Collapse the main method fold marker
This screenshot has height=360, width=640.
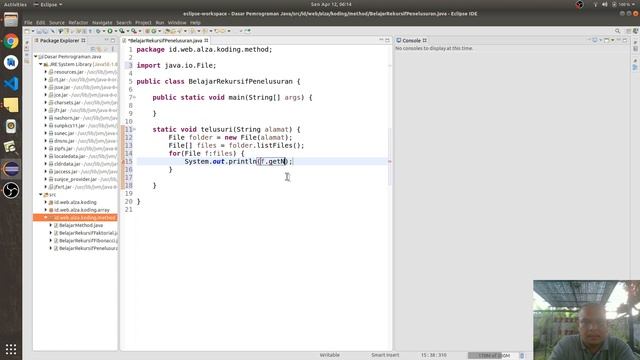134,98
